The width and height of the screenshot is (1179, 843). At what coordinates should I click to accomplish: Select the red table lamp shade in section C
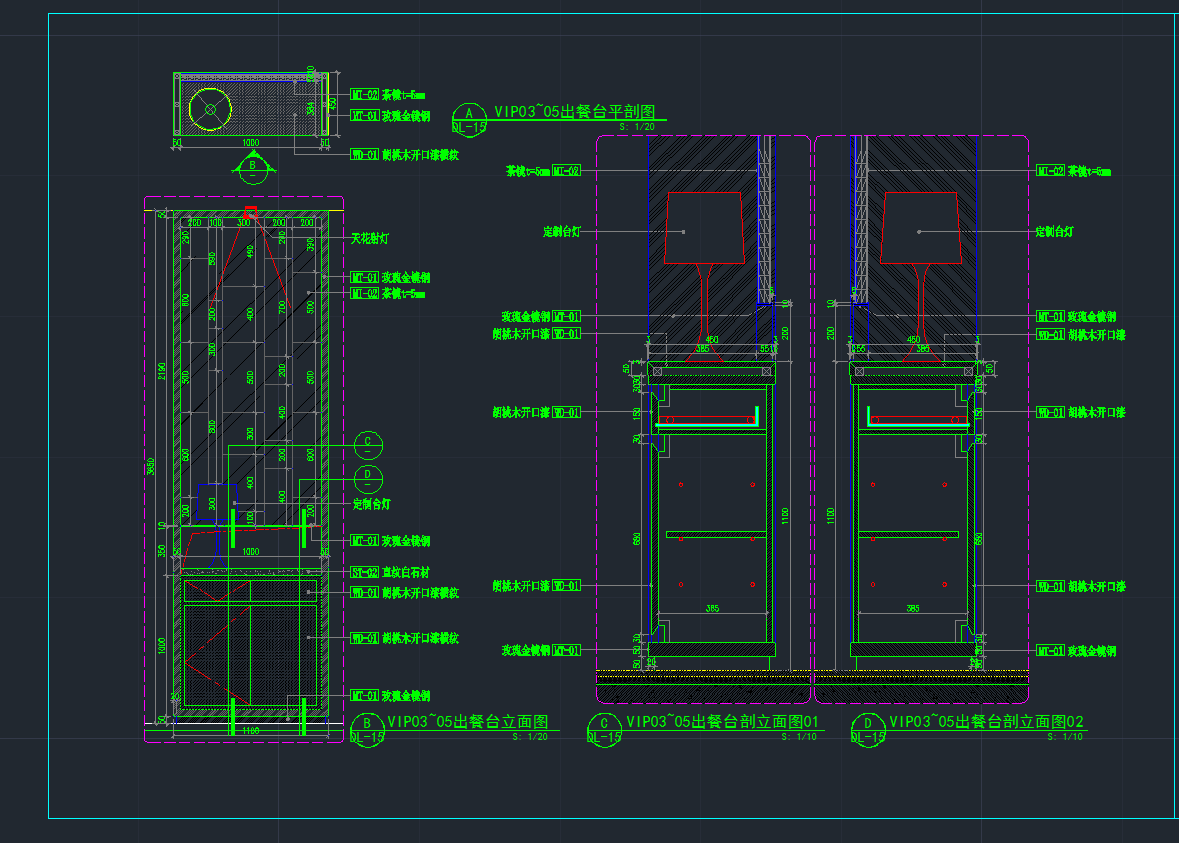[x=705, y=229]
